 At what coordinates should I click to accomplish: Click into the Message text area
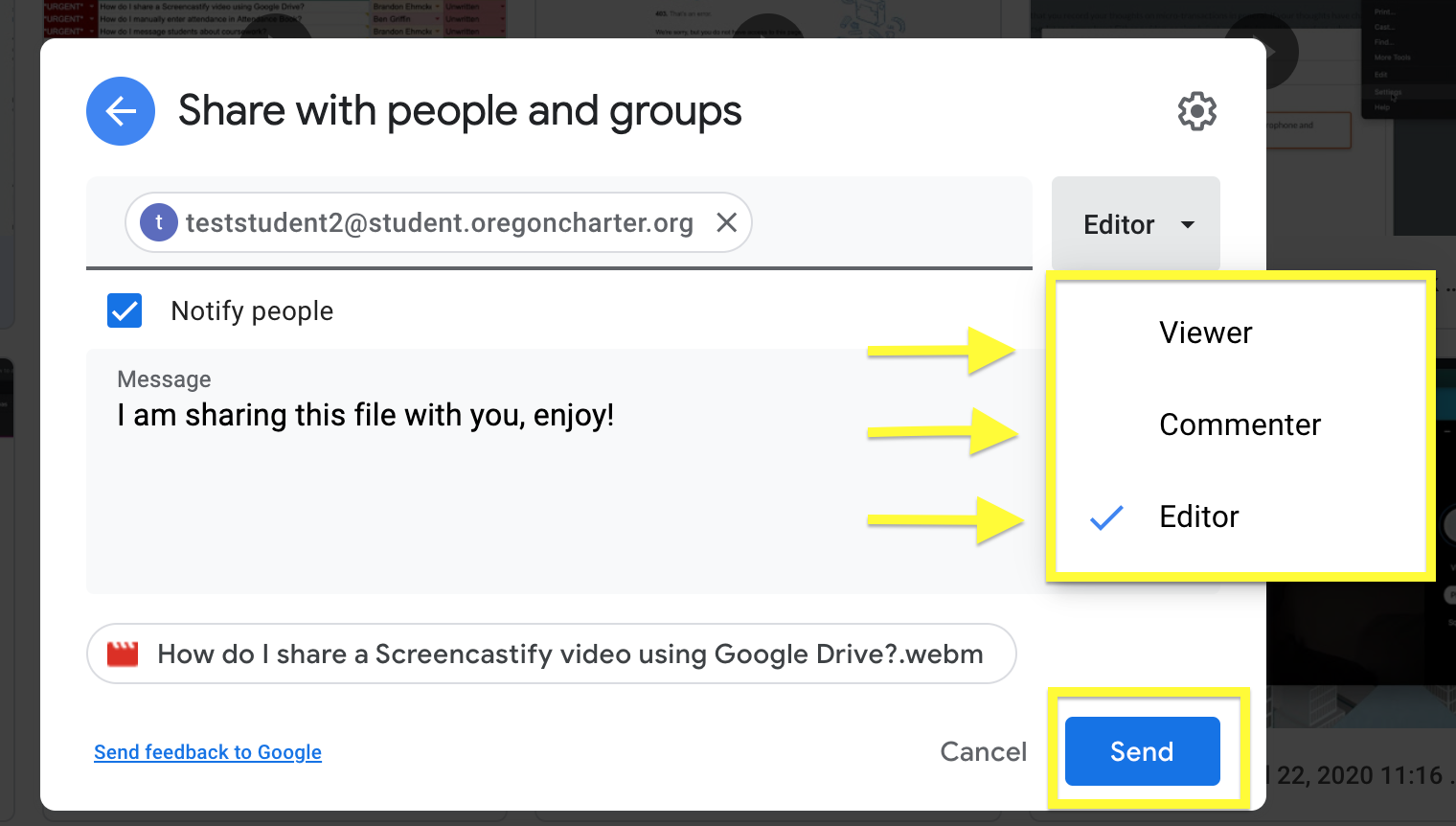(479, 471)
